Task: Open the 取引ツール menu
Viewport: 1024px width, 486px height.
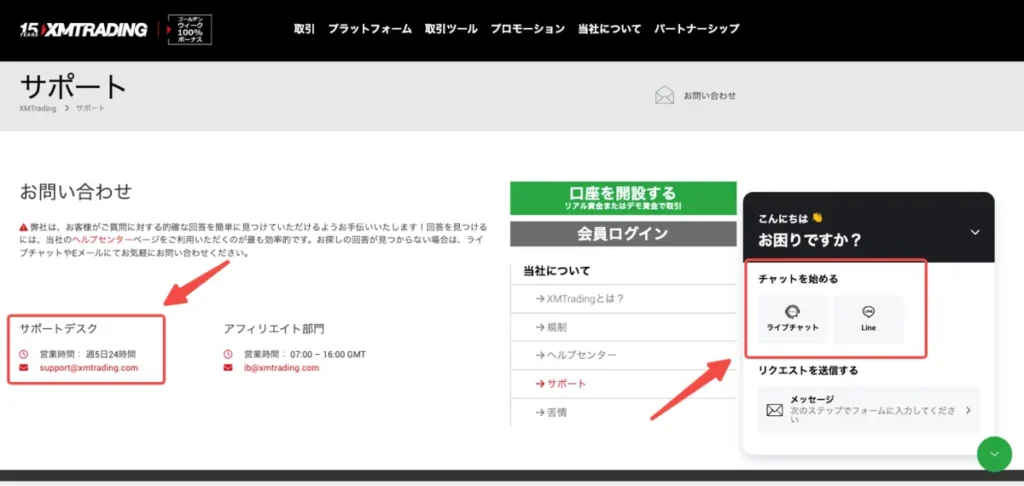Action: (451, 29)
